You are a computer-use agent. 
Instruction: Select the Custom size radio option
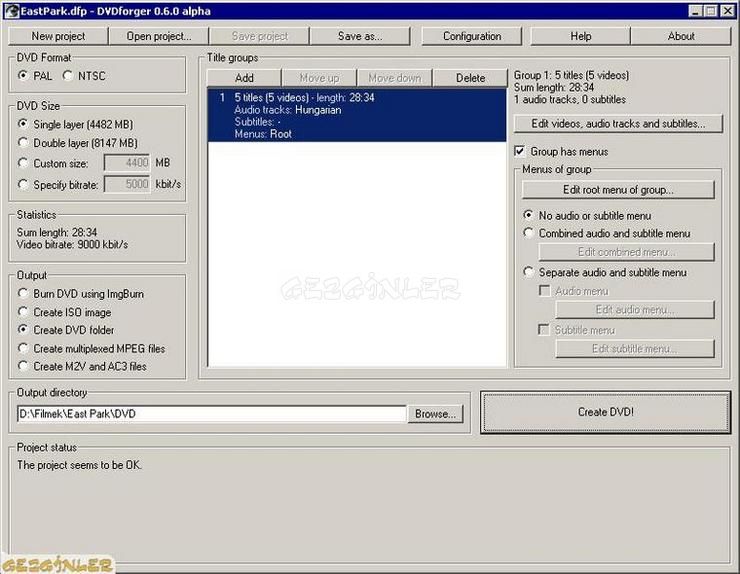24,163
